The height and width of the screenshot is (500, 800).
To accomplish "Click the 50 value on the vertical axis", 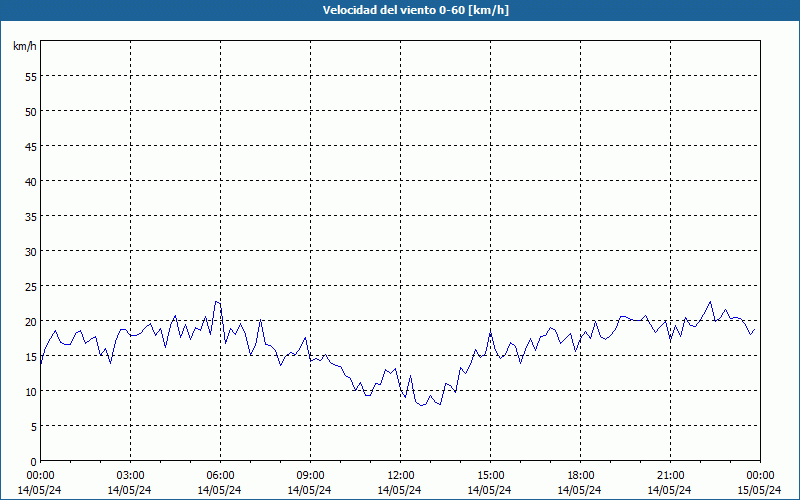I will (x=31, y=112).
